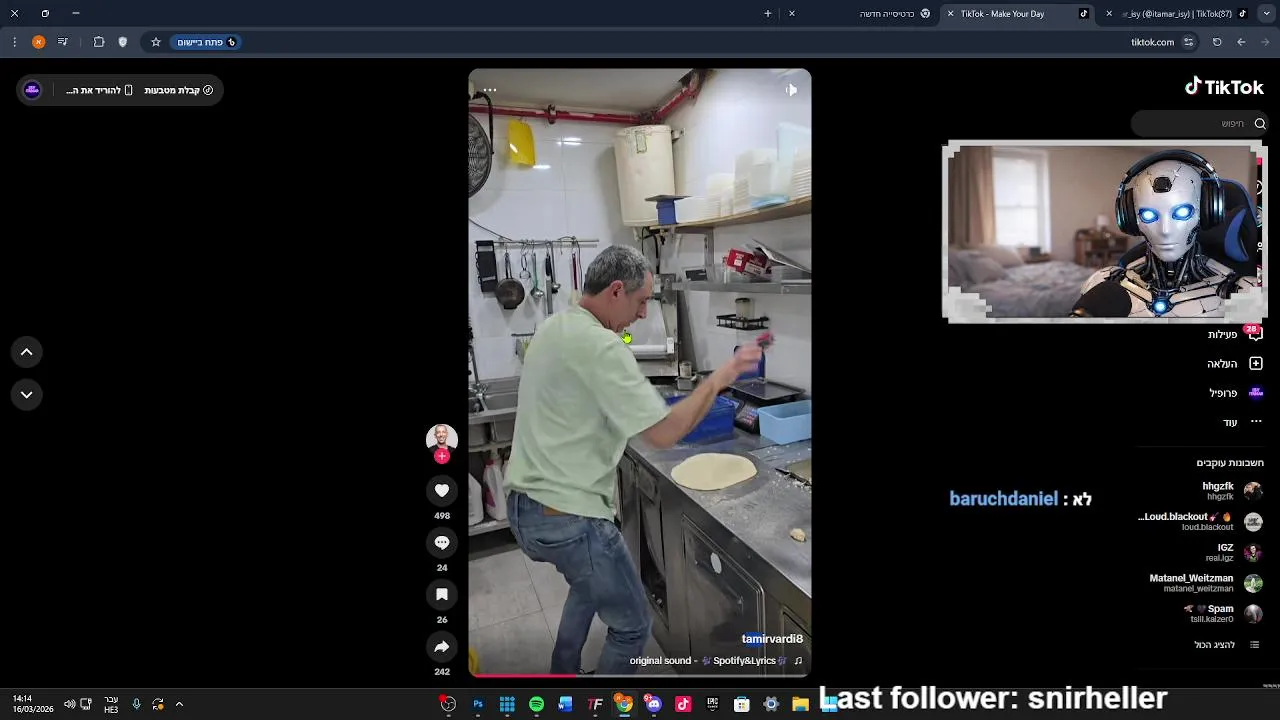Open the hhgzfk following account
The image size is (1280, 720).
point(1231,491)
